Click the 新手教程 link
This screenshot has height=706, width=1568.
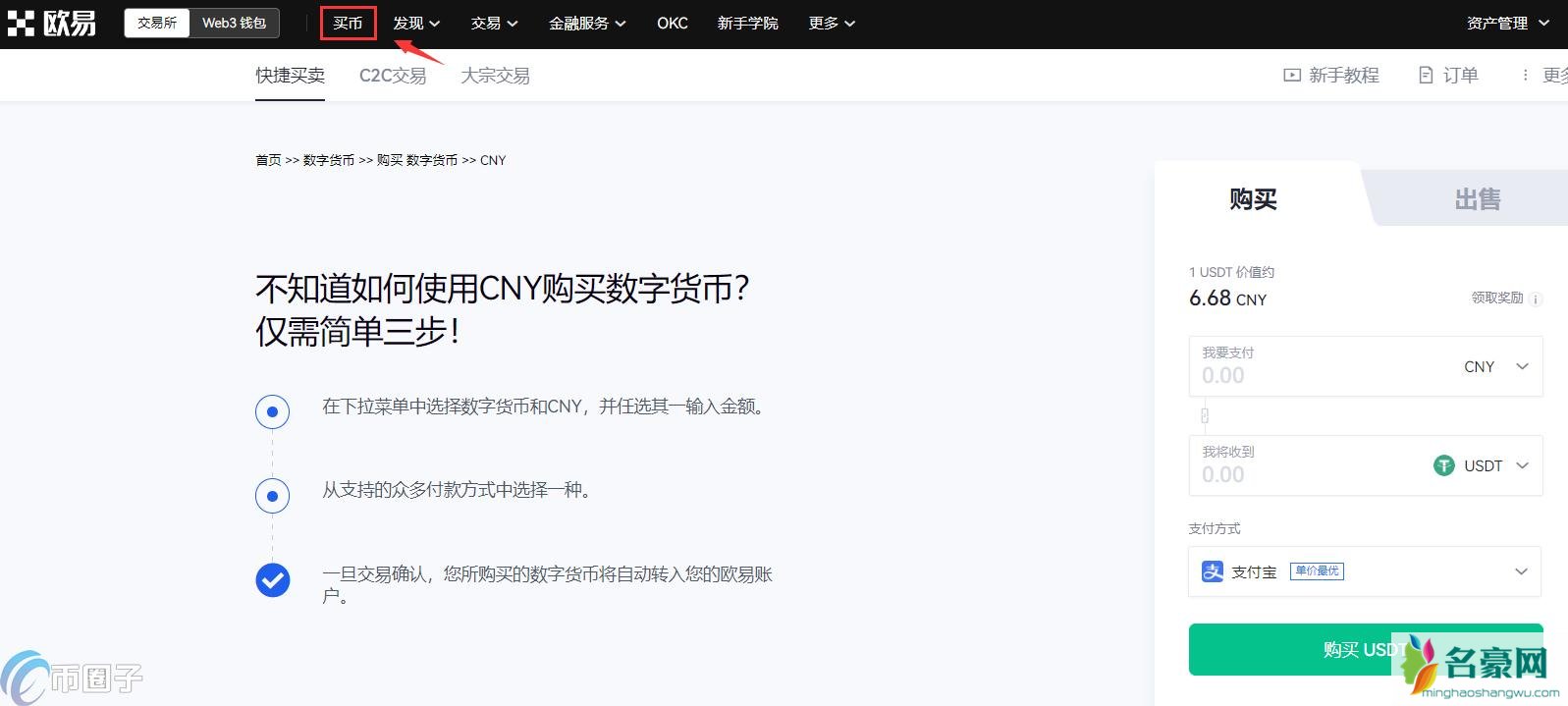(1343, 76)
